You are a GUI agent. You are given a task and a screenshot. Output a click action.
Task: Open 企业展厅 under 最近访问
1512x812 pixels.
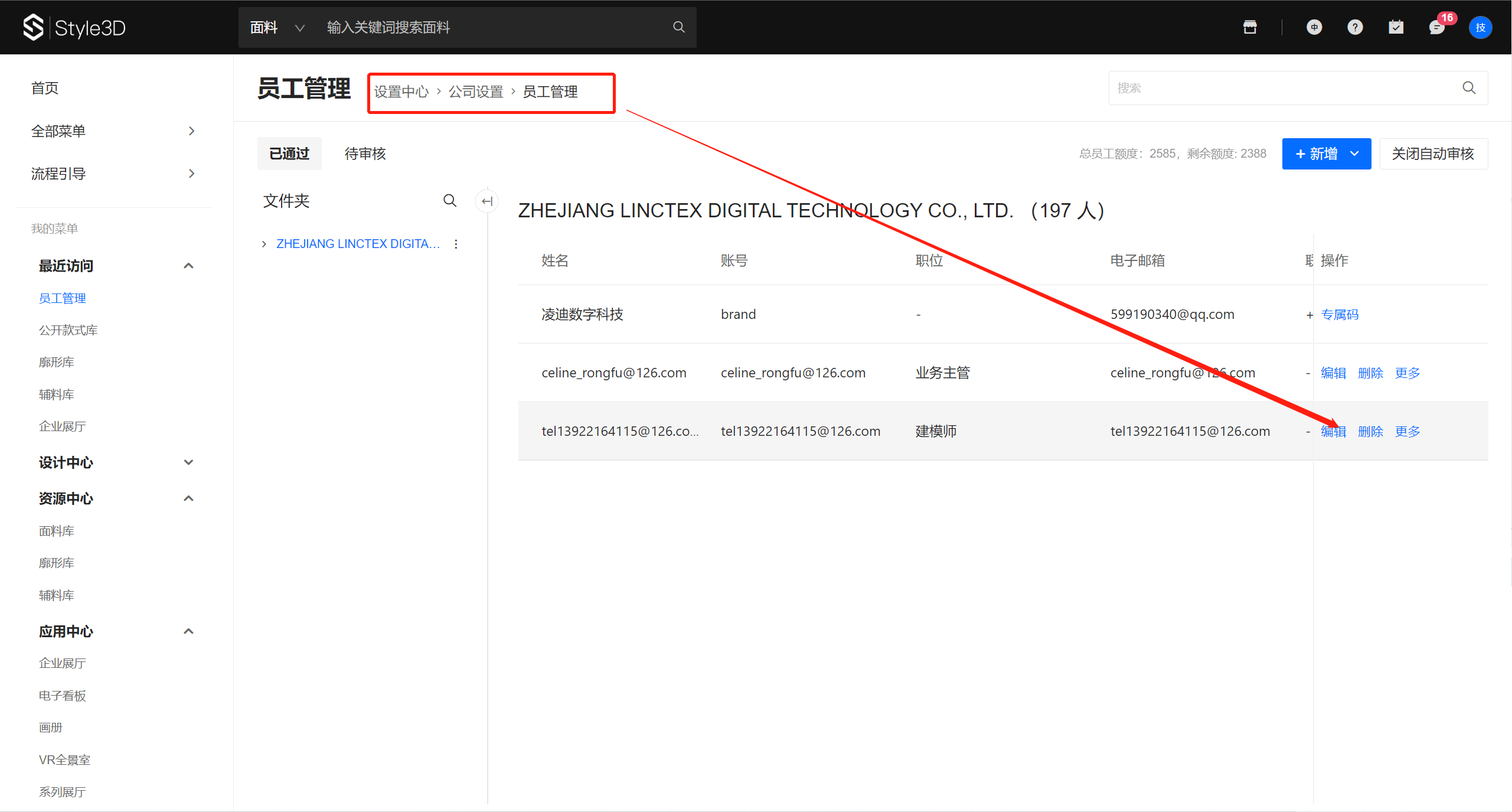(x=63, y=426)
